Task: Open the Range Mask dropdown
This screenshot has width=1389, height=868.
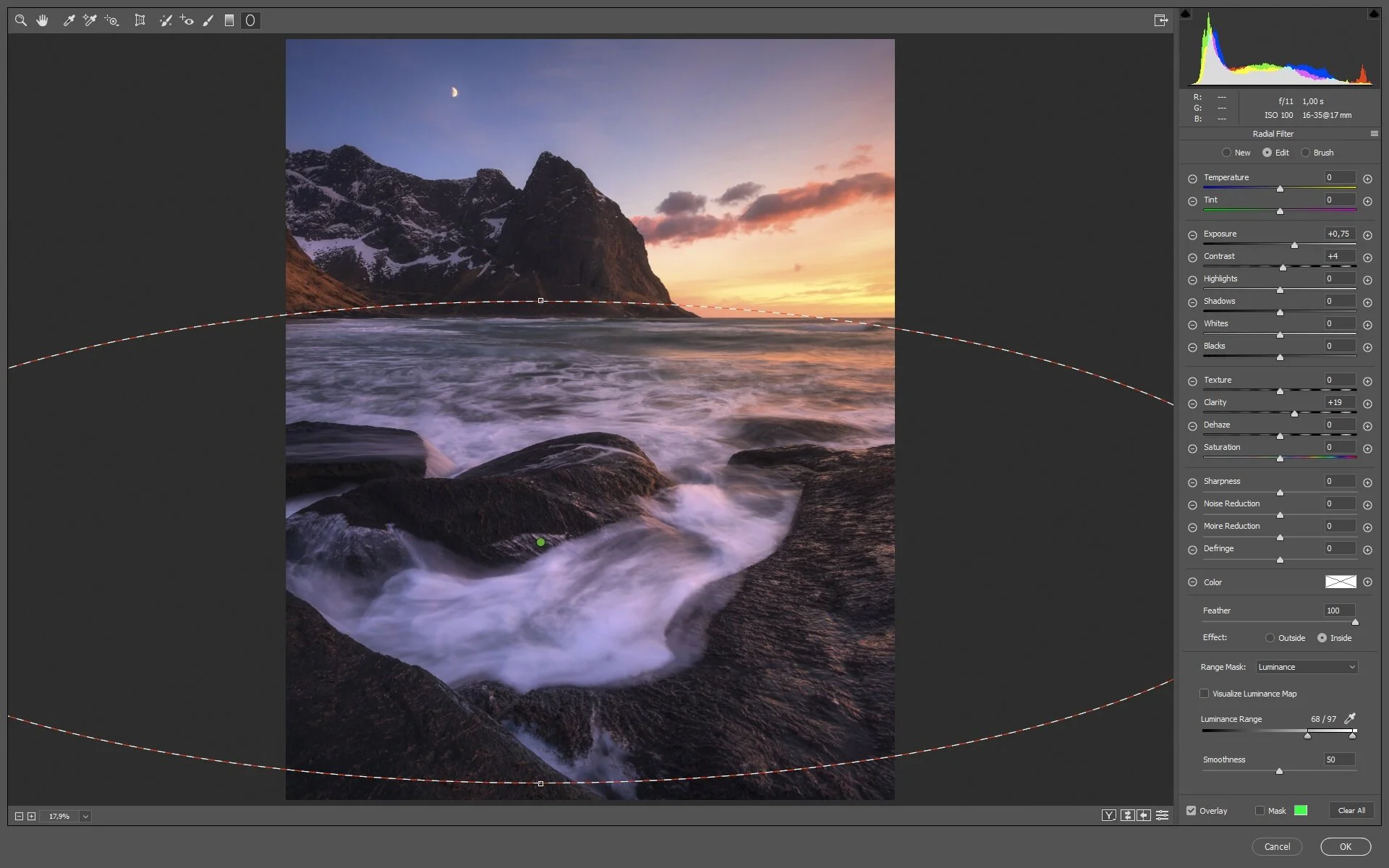Action: (1307, 667)
